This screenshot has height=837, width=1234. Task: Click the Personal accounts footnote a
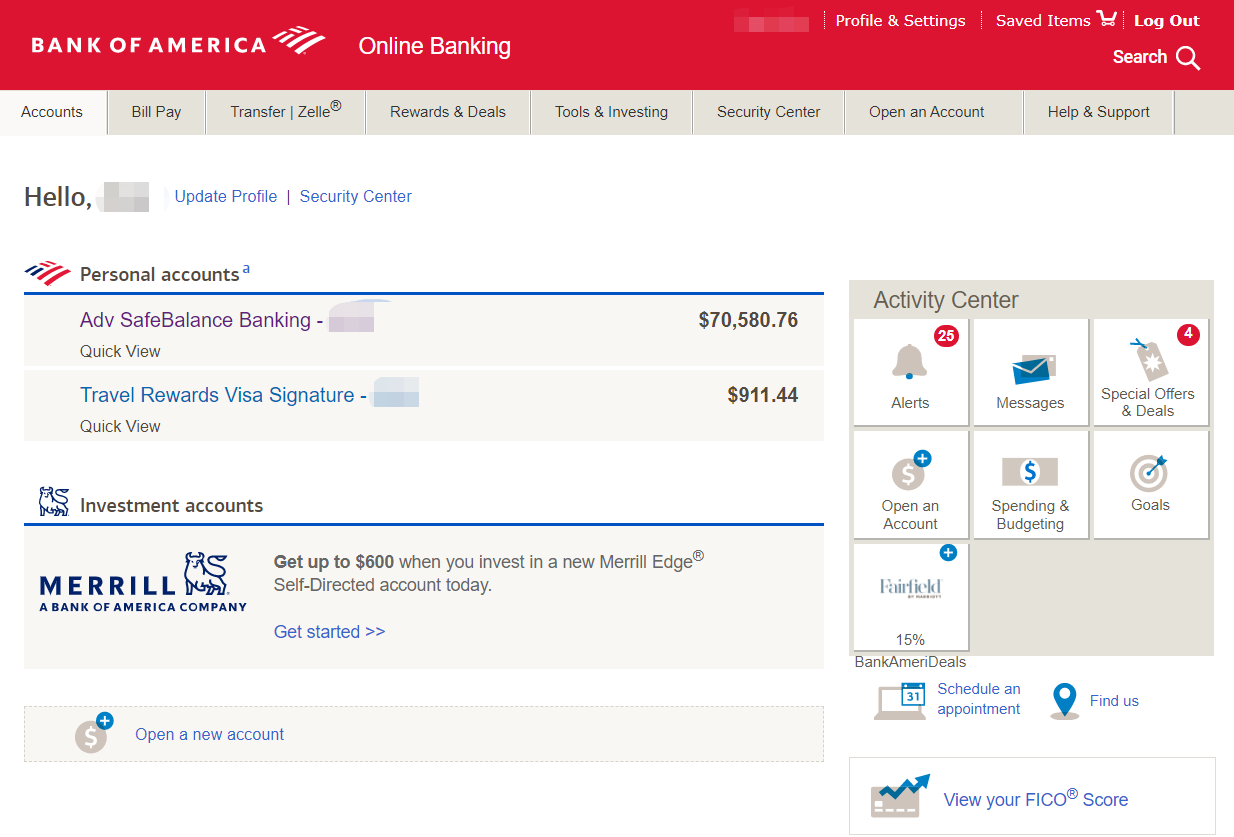tap(246, 268)
